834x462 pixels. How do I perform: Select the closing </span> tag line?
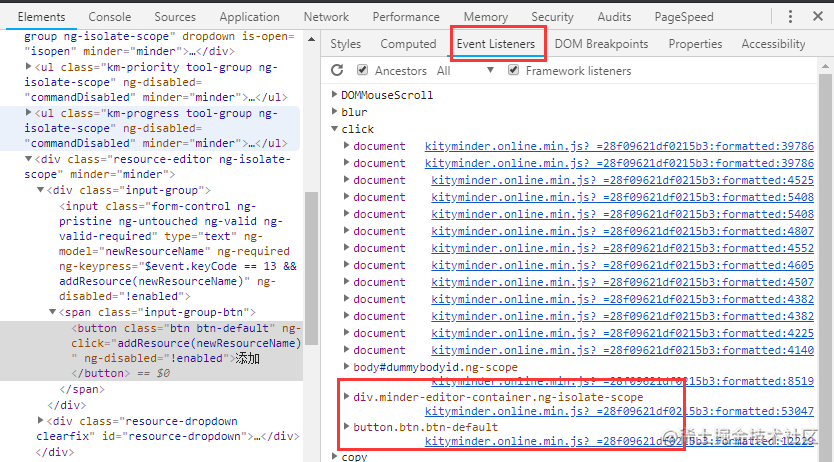(x=82, y=389)
